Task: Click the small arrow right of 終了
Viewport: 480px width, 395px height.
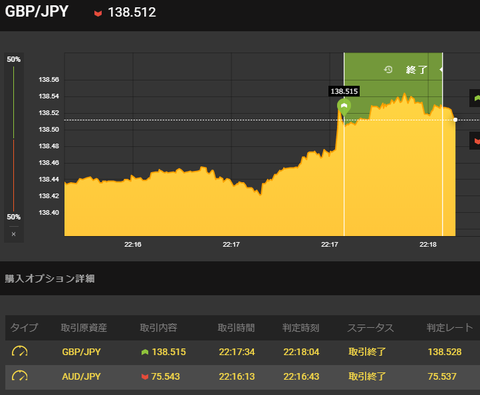Action: pos(441,69)
